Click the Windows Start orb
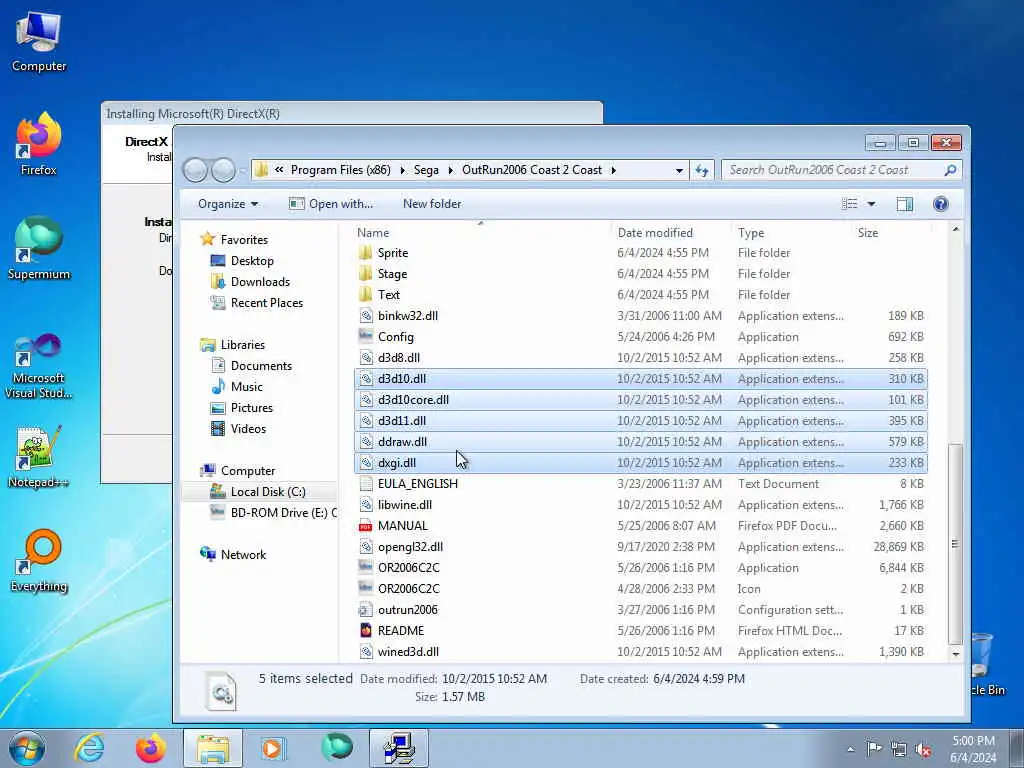The height and width of the screenshot is (768, 1024). 27,748
